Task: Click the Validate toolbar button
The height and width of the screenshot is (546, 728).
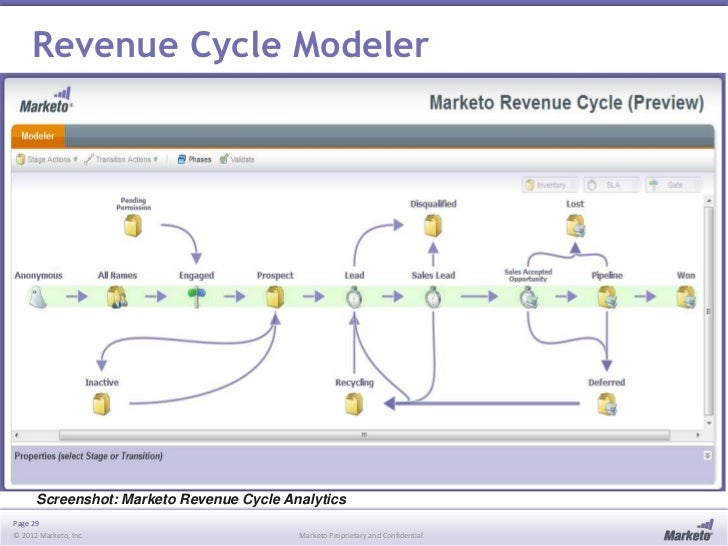Action: (237, 159)
